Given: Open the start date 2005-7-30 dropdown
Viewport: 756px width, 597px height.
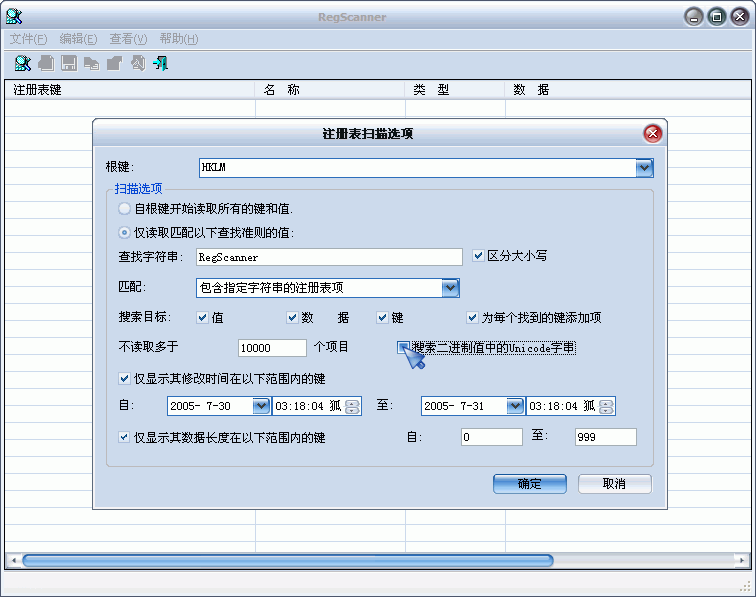Looking at the screenshot, I should [261, 406].
